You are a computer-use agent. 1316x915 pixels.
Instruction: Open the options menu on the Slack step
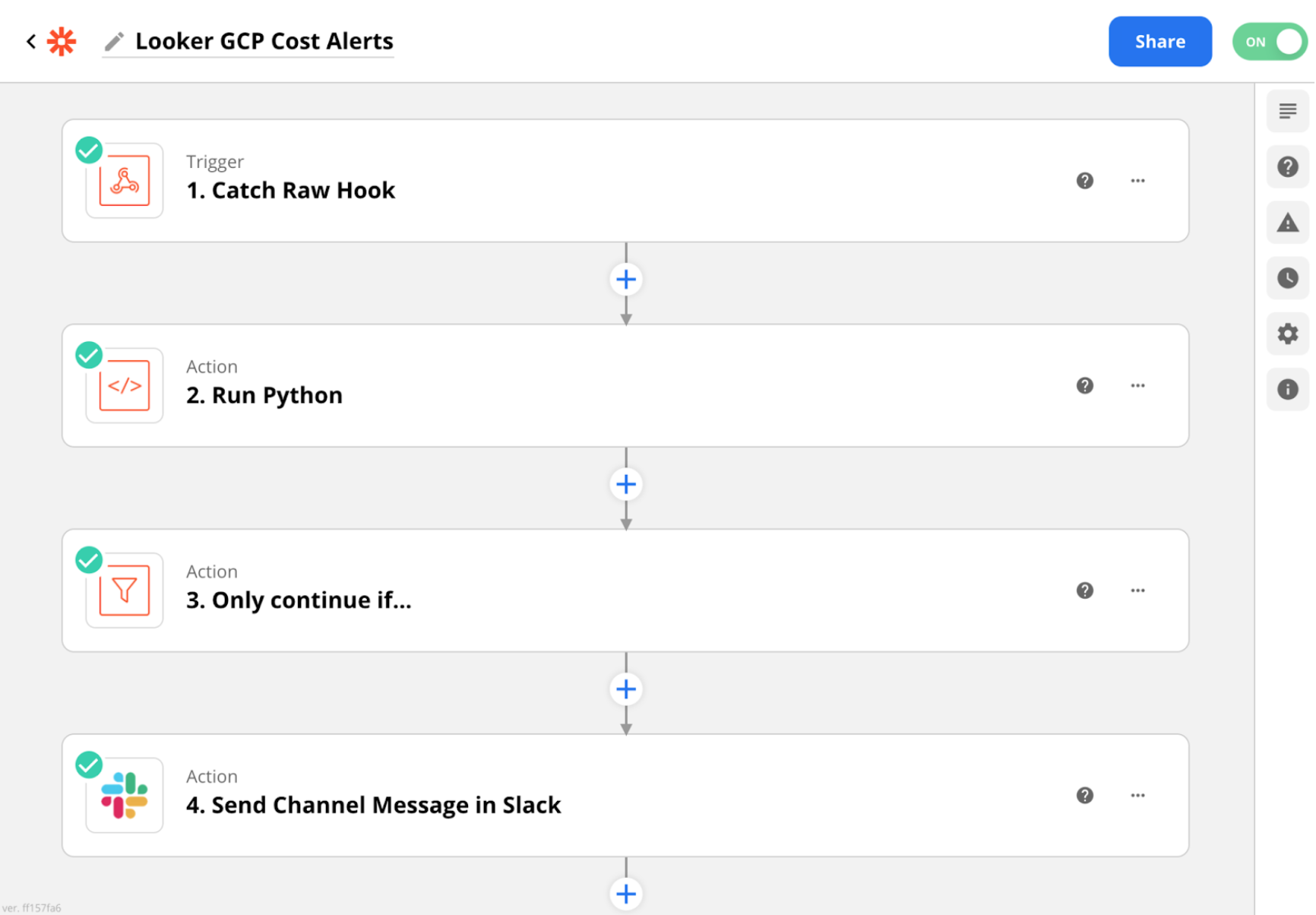point(1137,795)
